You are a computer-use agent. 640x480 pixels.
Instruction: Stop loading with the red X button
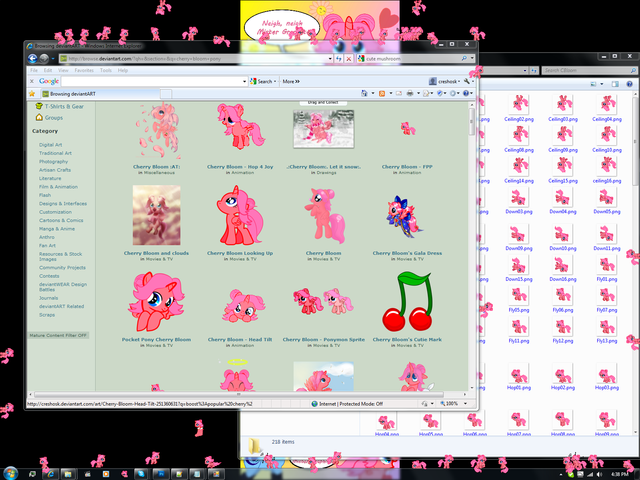(349, 59)
